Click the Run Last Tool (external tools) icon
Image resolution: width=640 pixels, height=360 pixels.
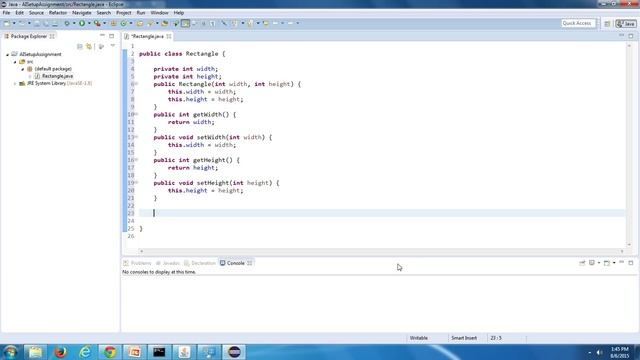(97, 23)
